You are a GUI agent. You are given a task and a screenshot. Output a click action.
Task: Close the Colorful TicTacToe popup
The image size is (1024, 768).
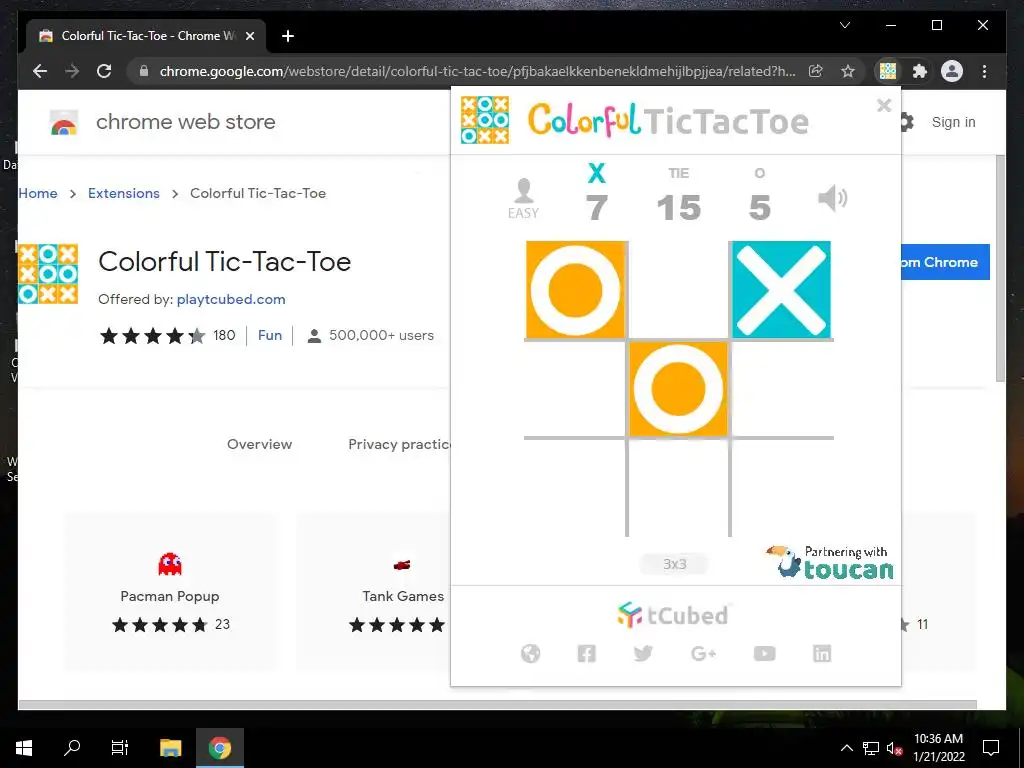click(x=884, y=105)
